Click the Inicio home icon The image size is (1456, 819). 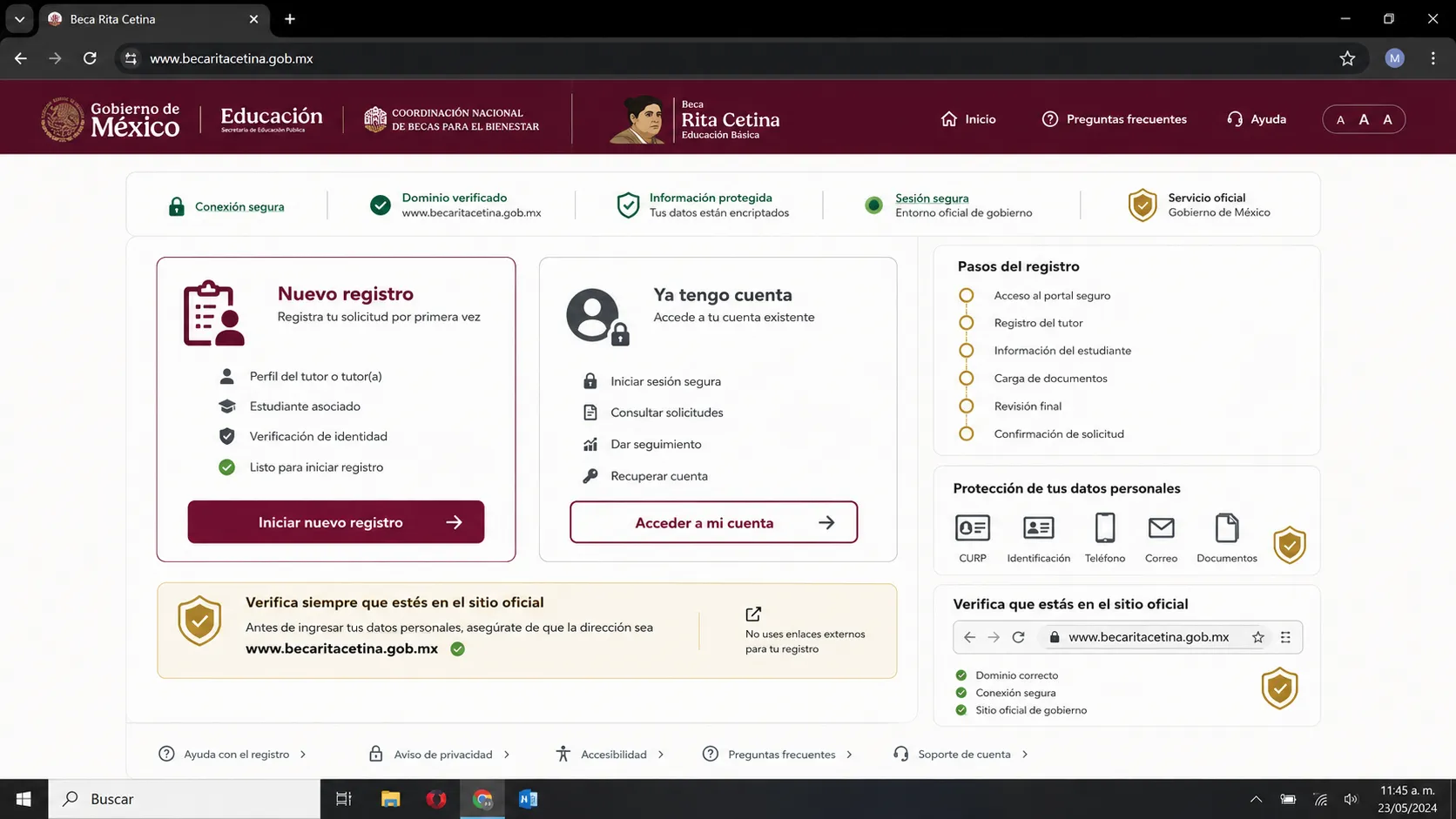pos(949,119)
